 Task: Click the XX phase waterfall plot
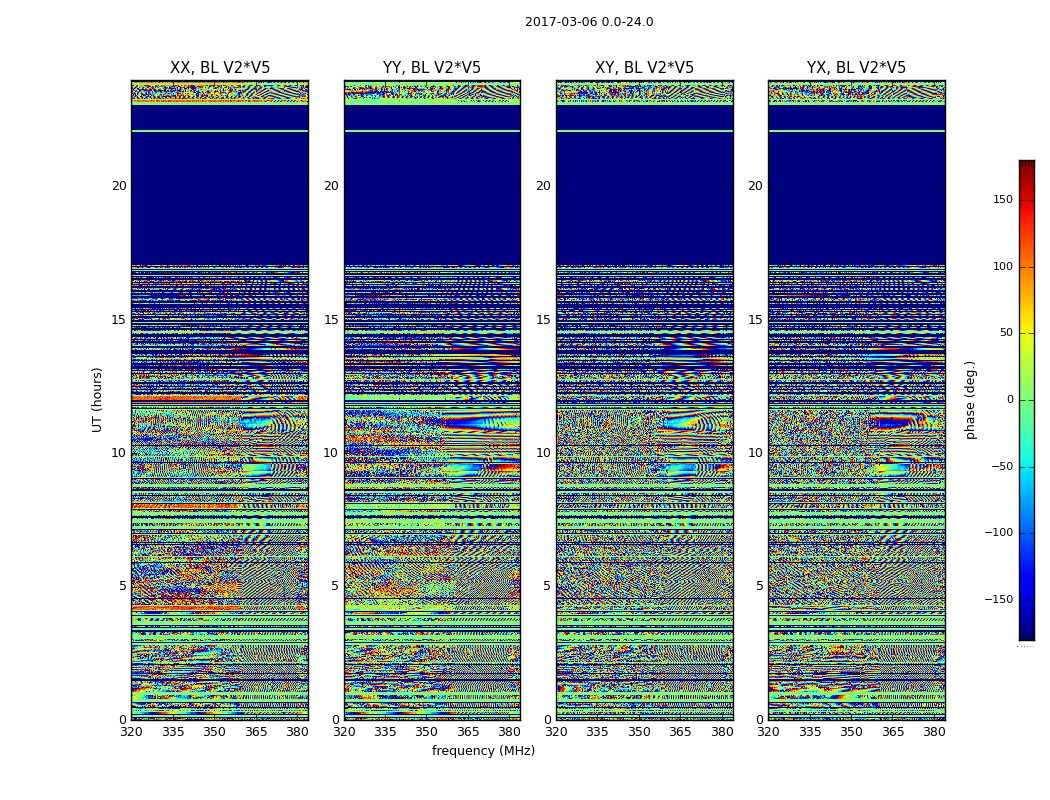click(x=220, y=400)
